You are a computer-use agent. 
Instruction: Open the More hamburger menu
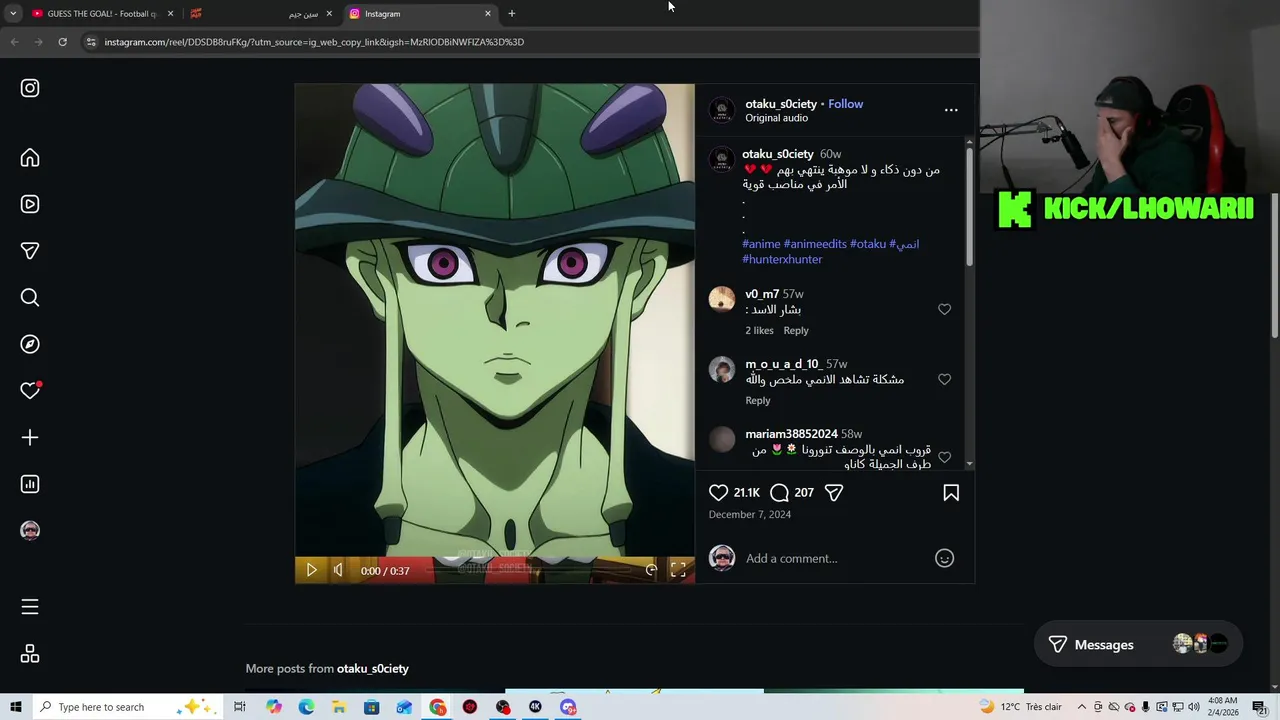tap(30, 607)
